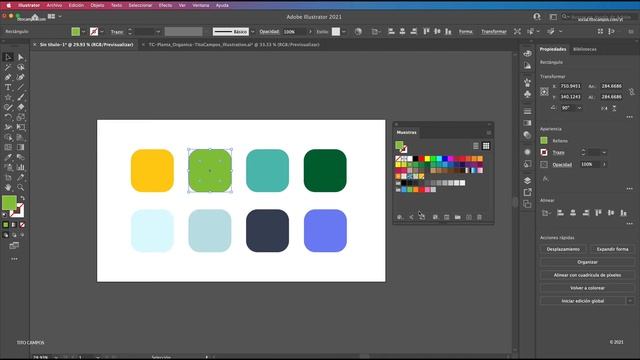The image size is (640, 360).
Task: Click large green fill box in toolbox
Action: coord(9,202)
